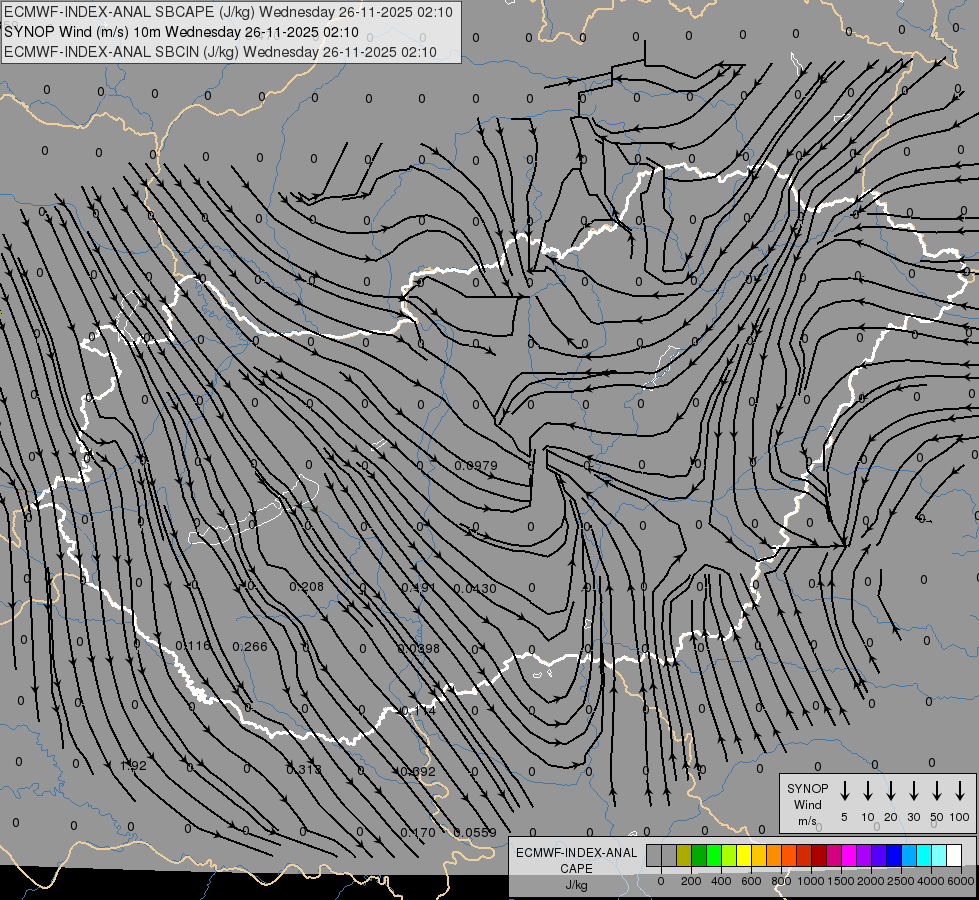
Task: Click the 600 tick label on CAPE scale
Action: [751, 881]
